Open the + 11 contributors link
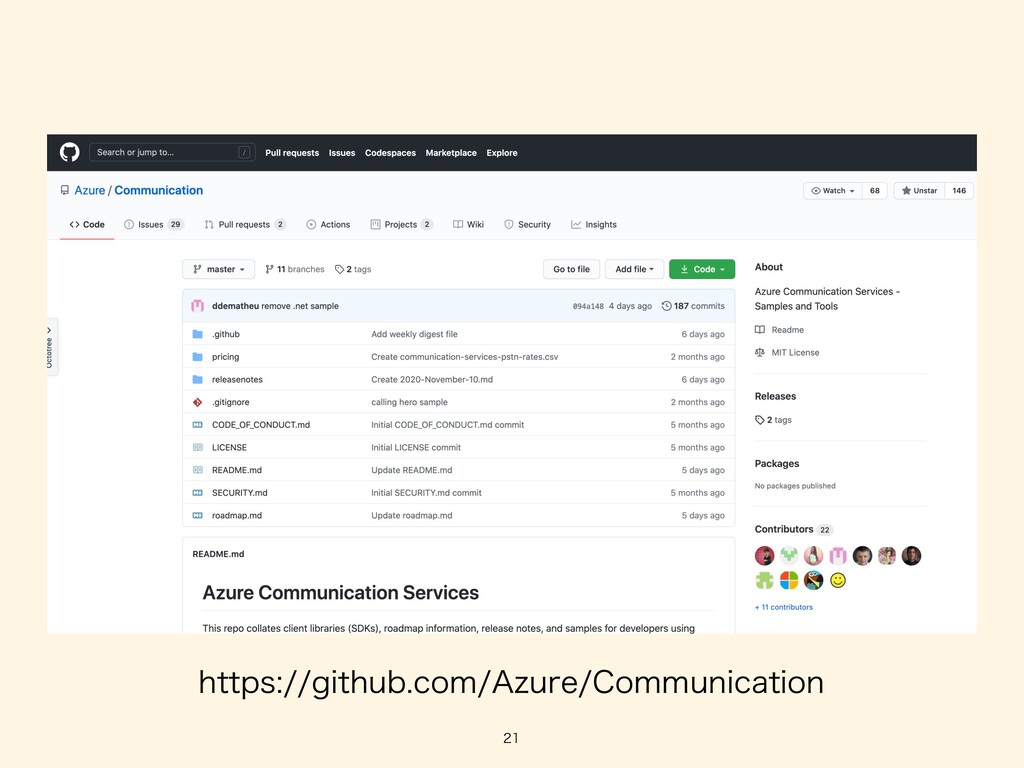This screenshot has width=1024, height=768. [784, 607]
